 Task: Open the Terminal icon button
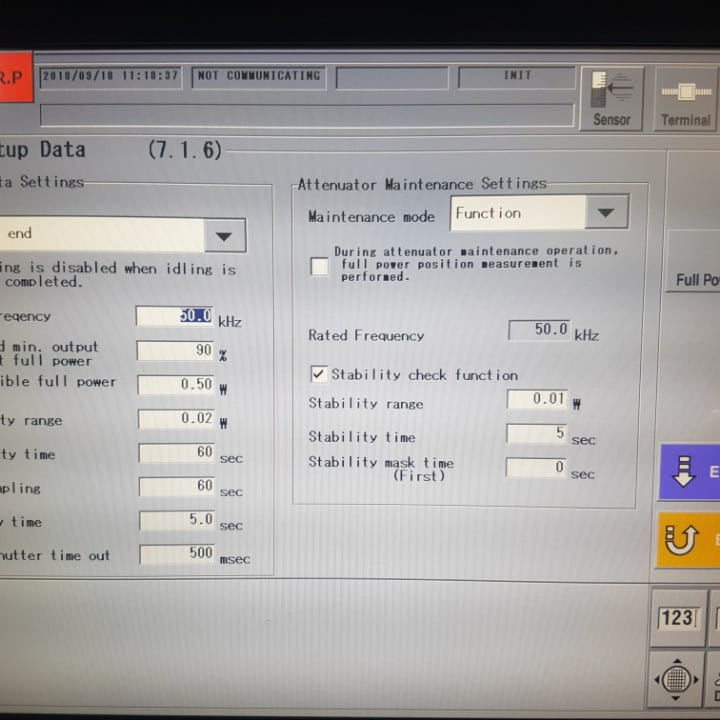pos(685,98)
